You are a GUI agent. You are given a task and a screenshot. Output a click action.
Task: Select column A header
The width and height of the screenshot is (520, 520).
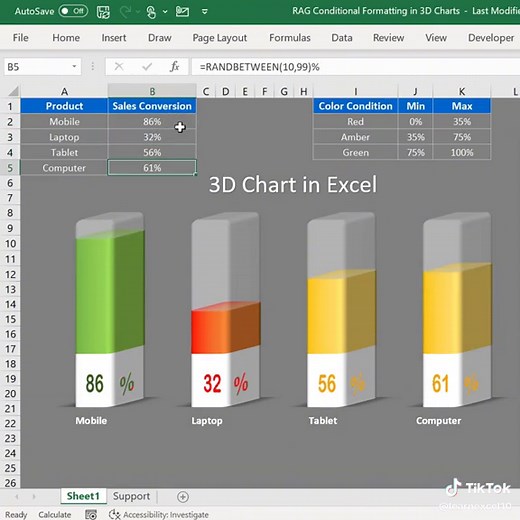(64, 91)
